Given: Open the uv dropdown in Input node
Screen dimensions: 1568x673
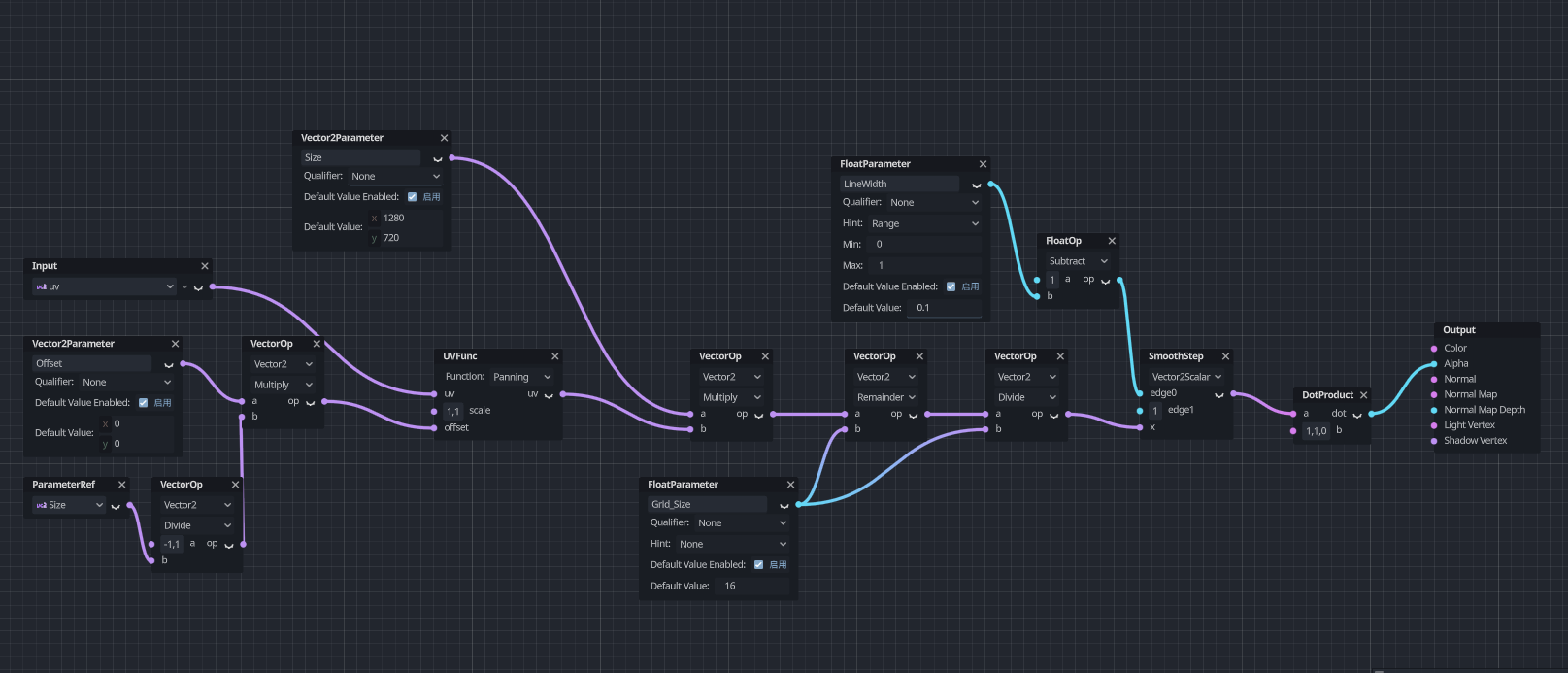Looking at the screenshot, I should 104,286.
